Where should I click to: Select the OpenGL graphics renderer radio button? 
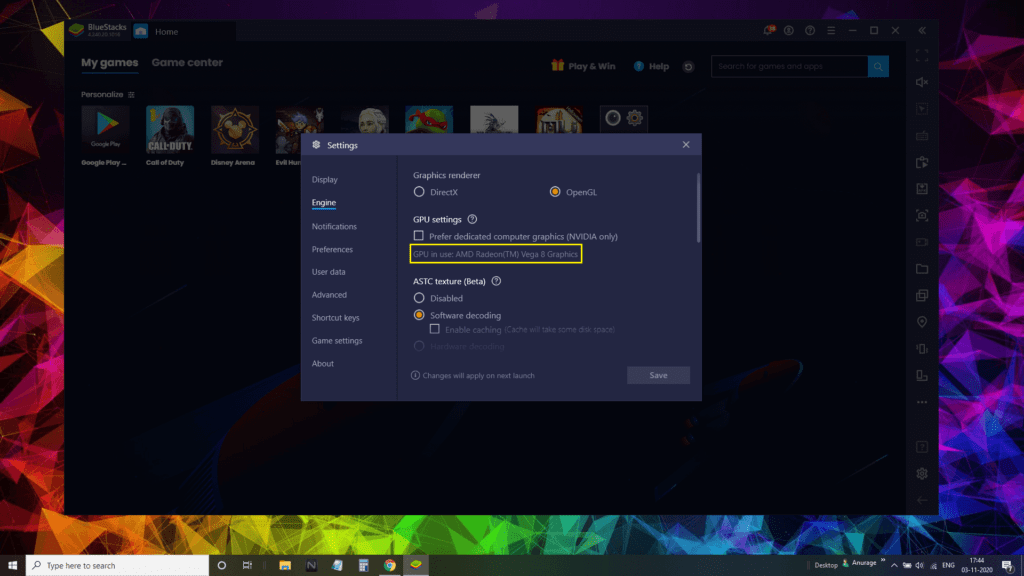pyautogui.click(x=555, y=192)
